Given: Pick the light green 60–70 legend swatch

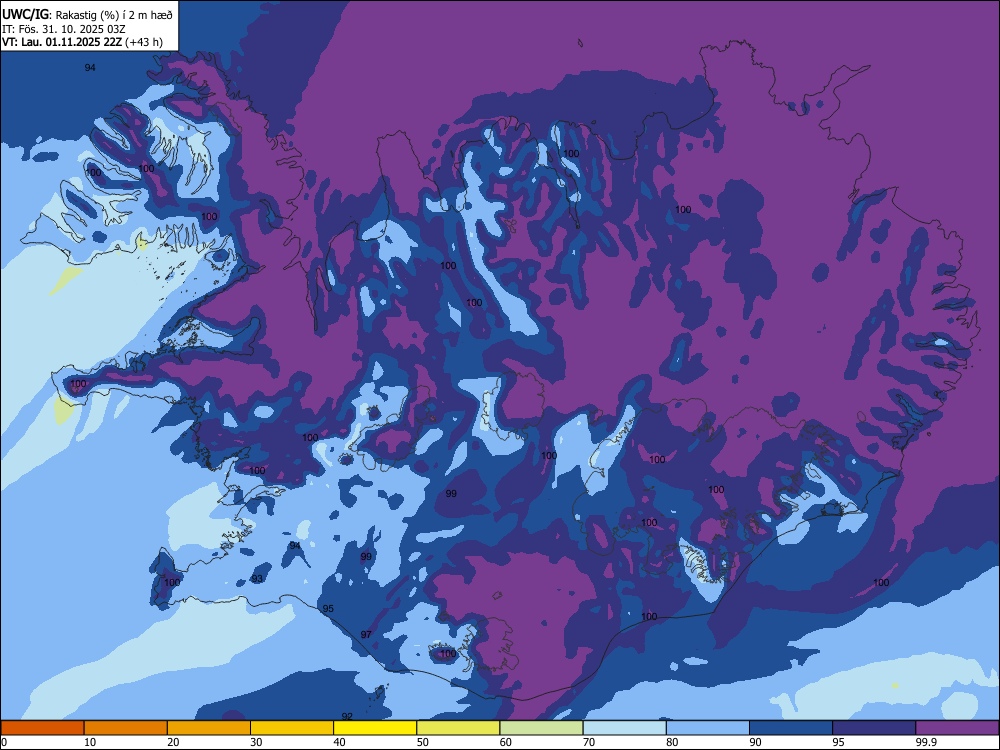Looking at the screenshot, I should point(541,728).
